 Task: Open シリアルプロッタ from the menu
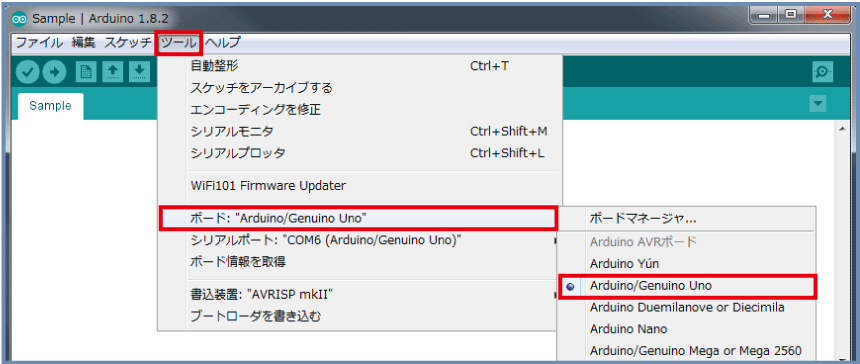360,153
